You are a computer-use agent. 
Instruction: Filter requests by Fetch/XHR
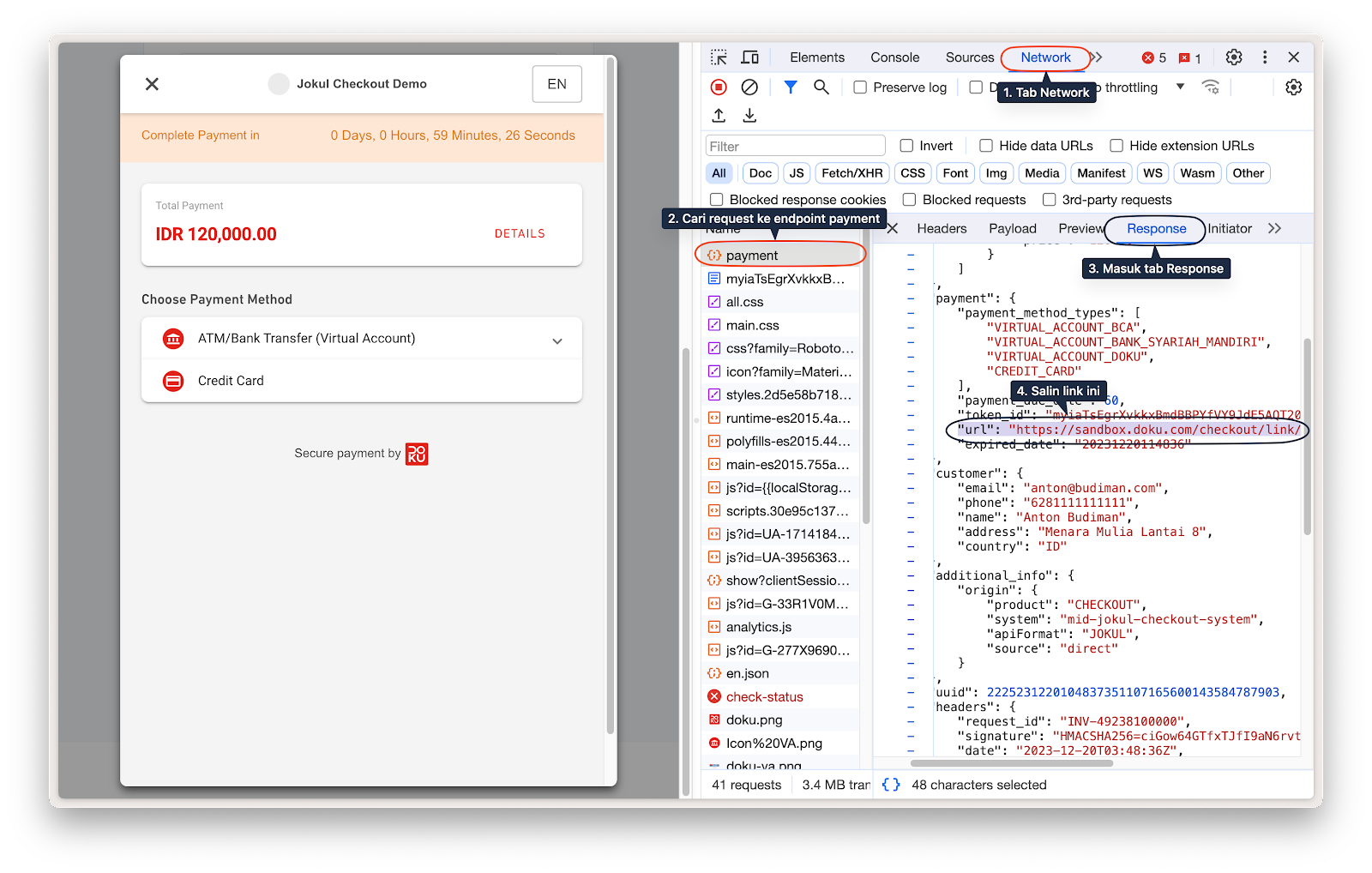coord(852,173)
